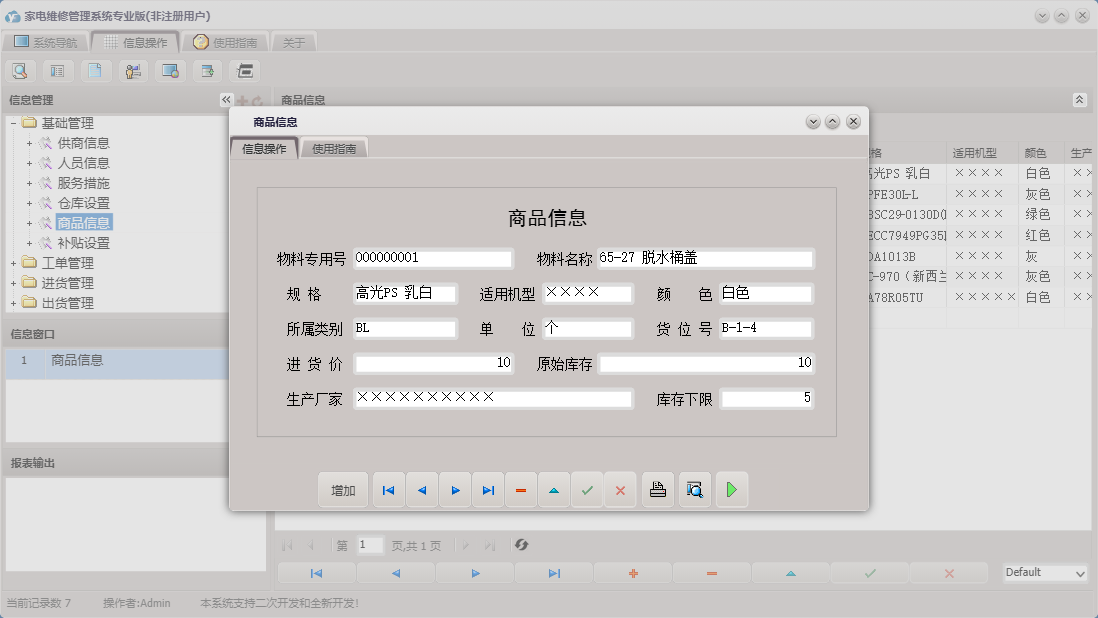Viewport: 1098px width, 618px height.
Task: Click the red delete record icon in the dialog
Action: 520,489
